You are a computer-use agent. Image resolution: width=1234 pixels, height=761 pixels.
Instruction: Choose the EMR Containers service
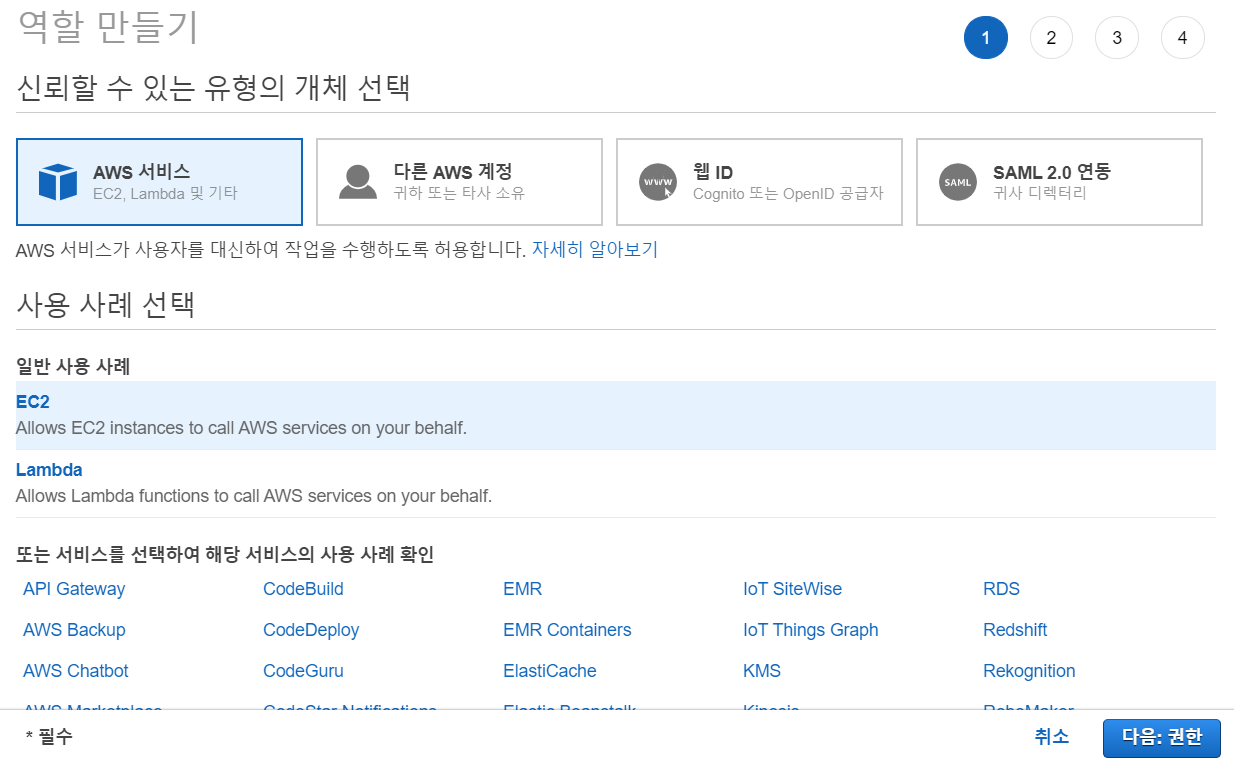click(x=567, y=630)
